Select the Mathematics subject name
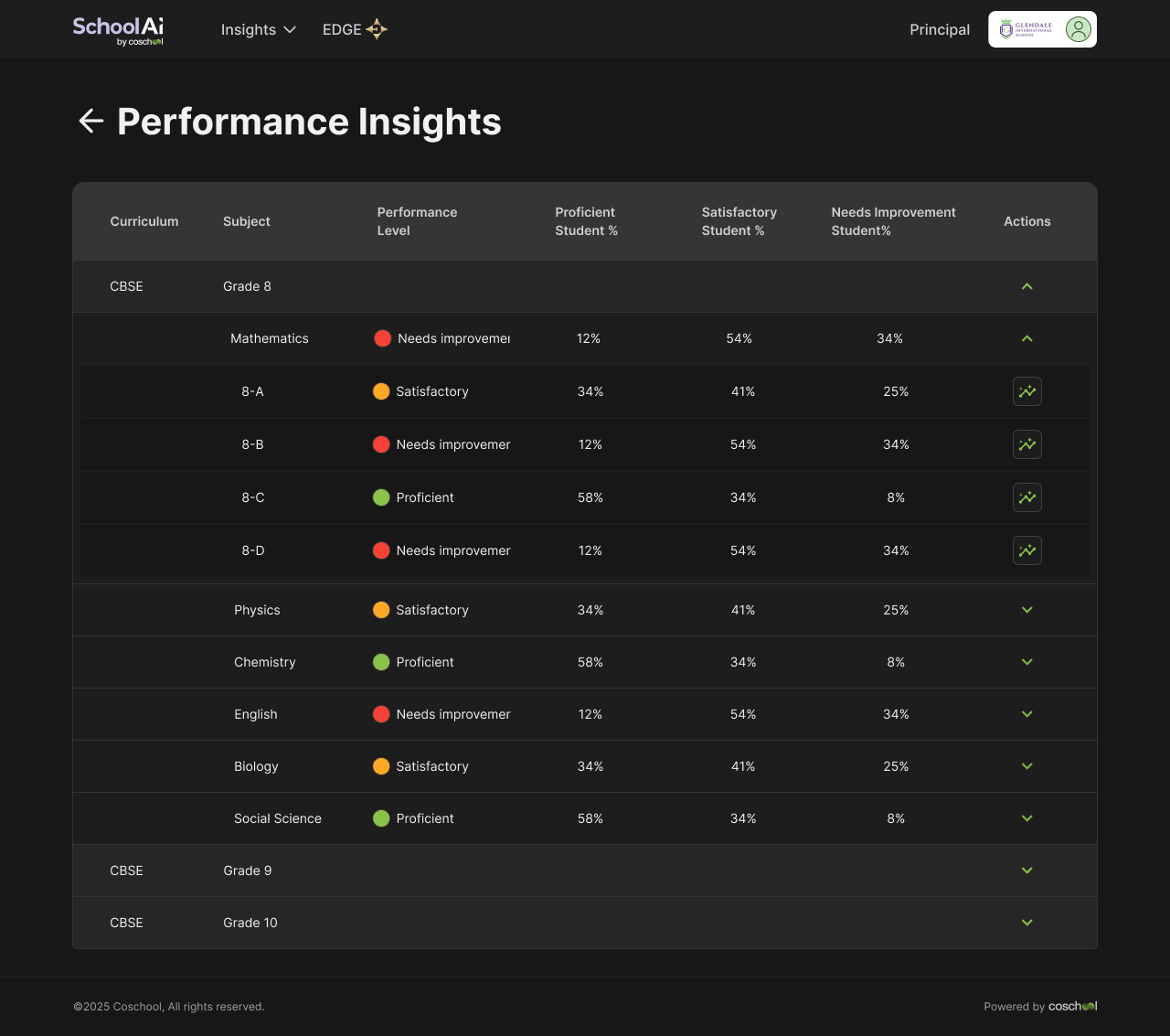This screenshot has width=1170, height=1036. 270,338
